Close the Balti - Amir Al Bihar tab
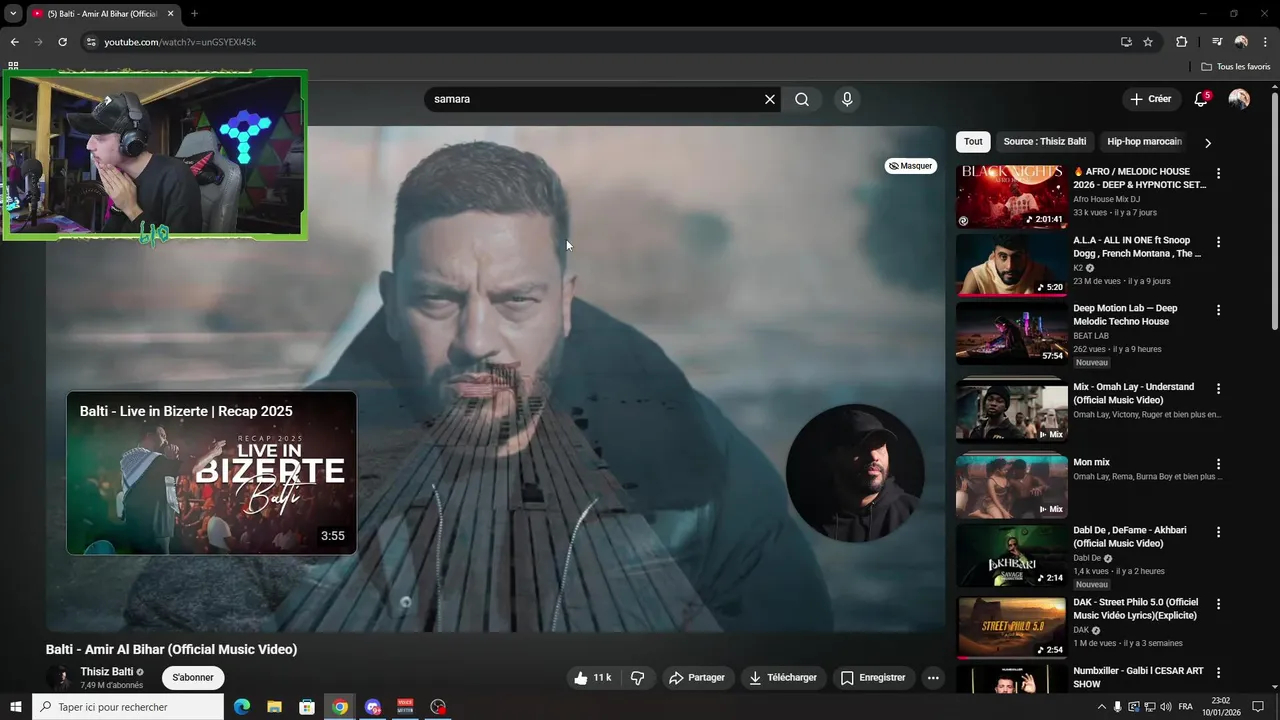Screen dimensions: 1280x720 click(x=171, y=14)
